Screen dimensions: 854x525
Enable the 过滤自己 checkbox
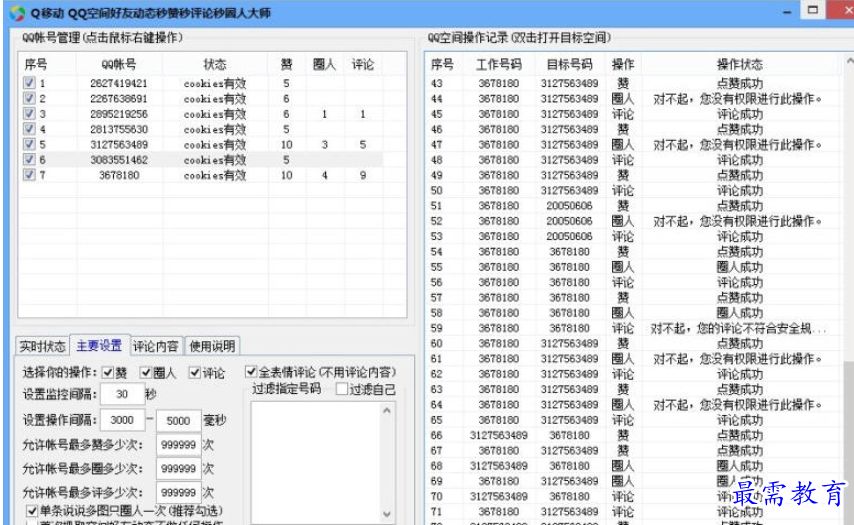(342, 389)
